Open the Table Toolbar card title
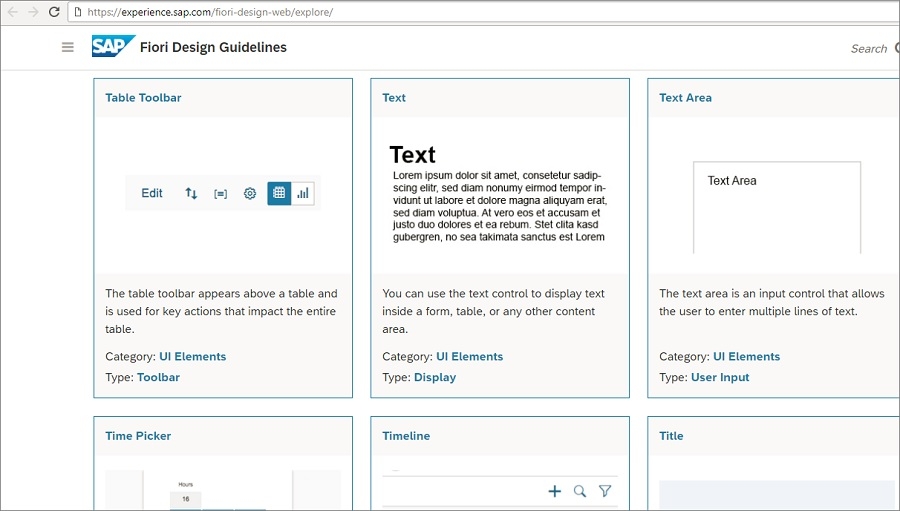The width and height of the screenshot is (900, 511). (143, 98)
